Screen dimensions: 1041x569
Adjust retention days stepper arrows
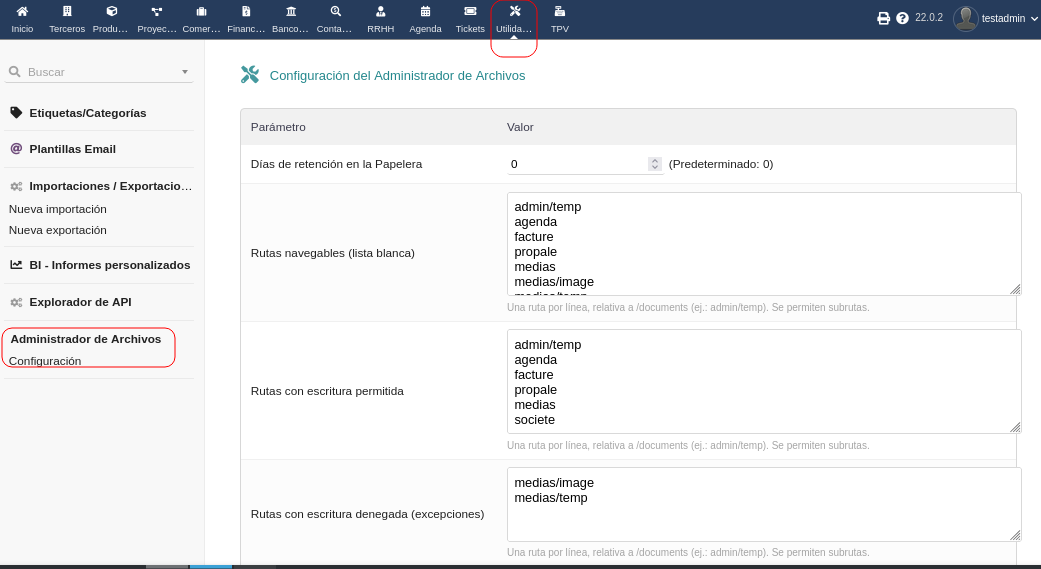655,164
